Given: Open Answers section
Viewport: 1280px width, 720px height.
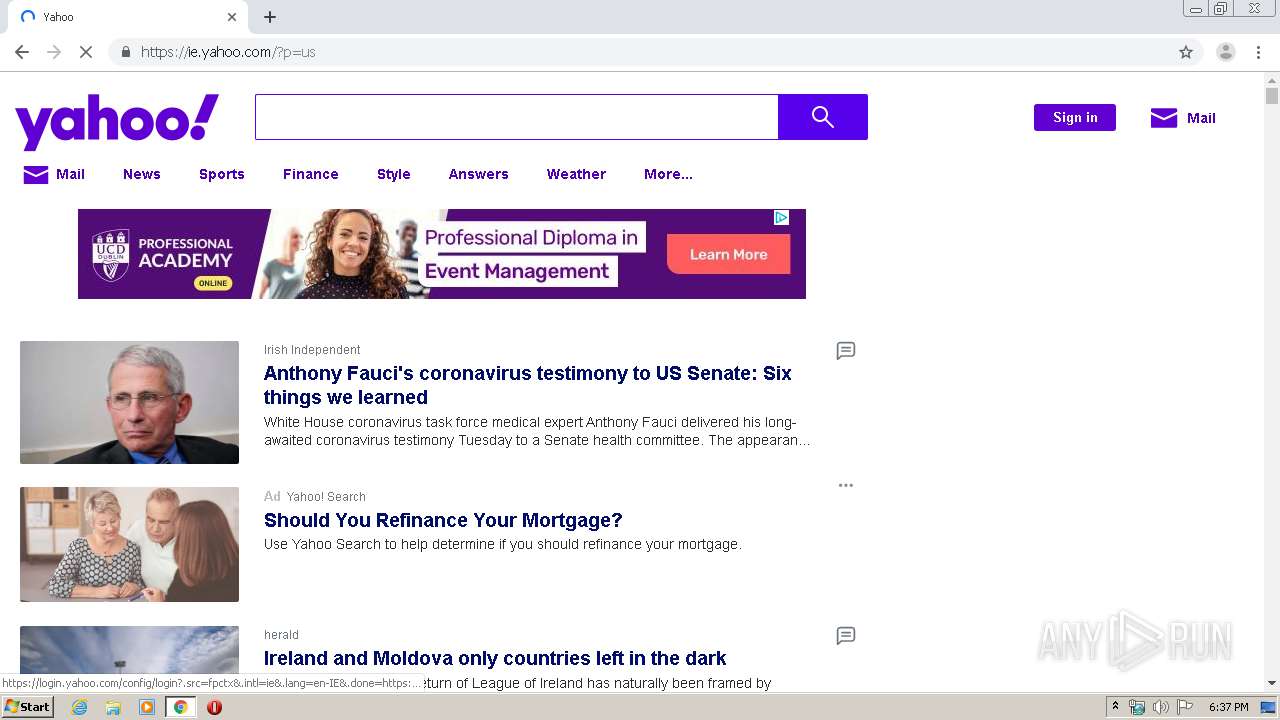Looking at the screenshot, I should 479,174.
